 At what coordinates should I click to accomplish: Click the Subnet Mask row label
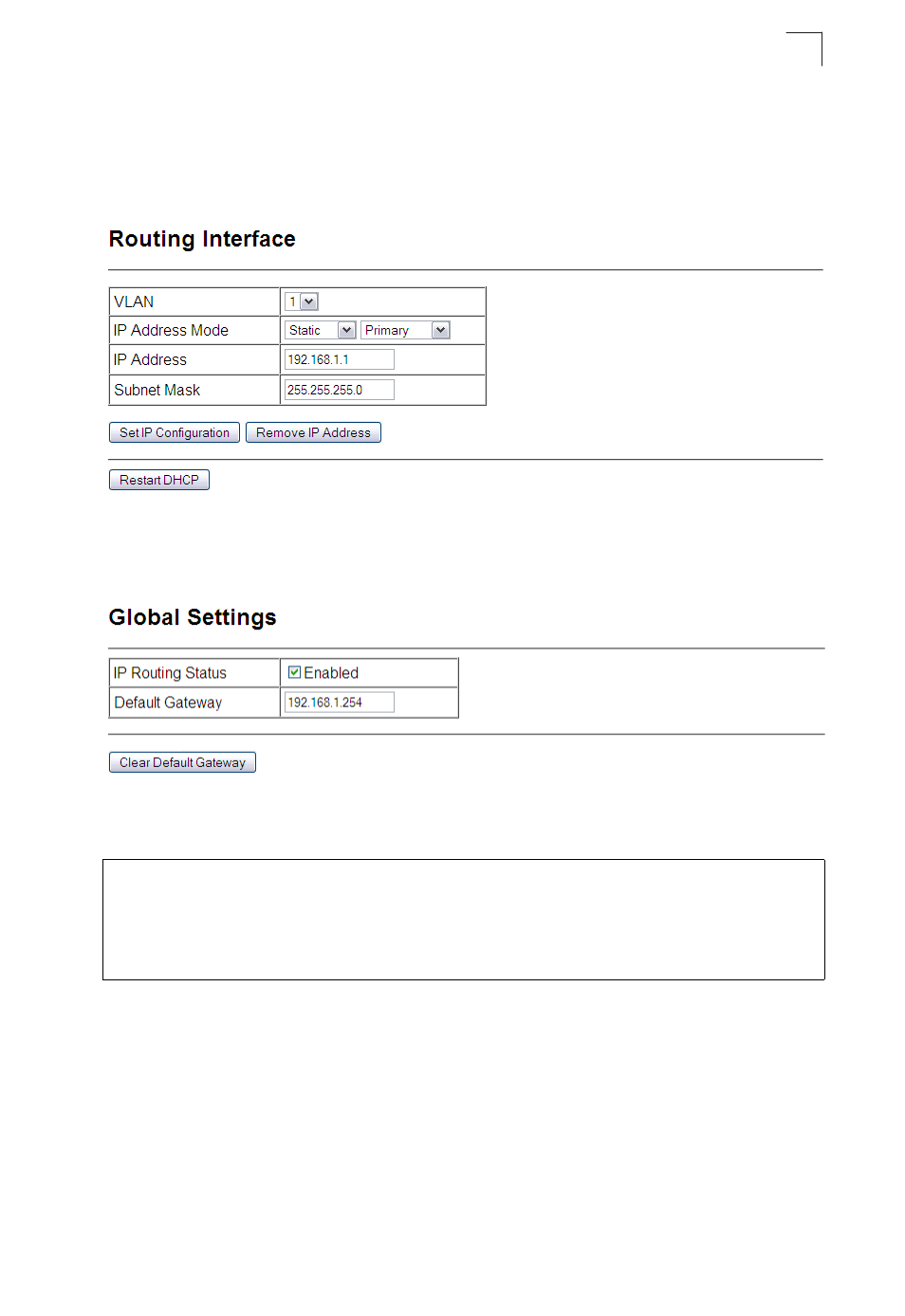pos(157,390)
